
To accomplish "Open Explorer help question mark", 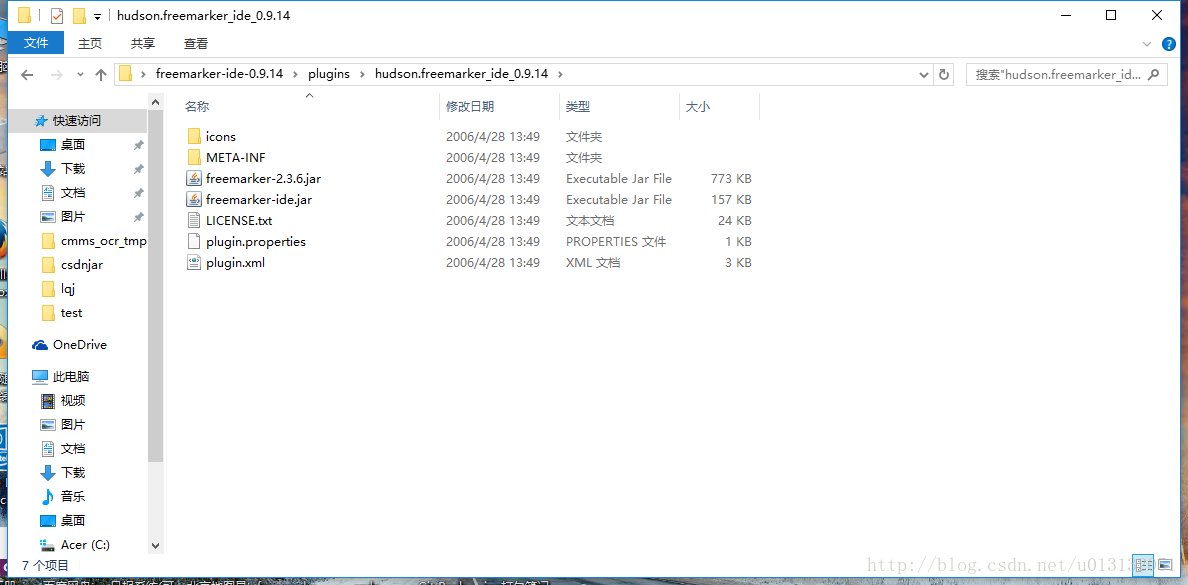I will click(x=1169, y=44).
